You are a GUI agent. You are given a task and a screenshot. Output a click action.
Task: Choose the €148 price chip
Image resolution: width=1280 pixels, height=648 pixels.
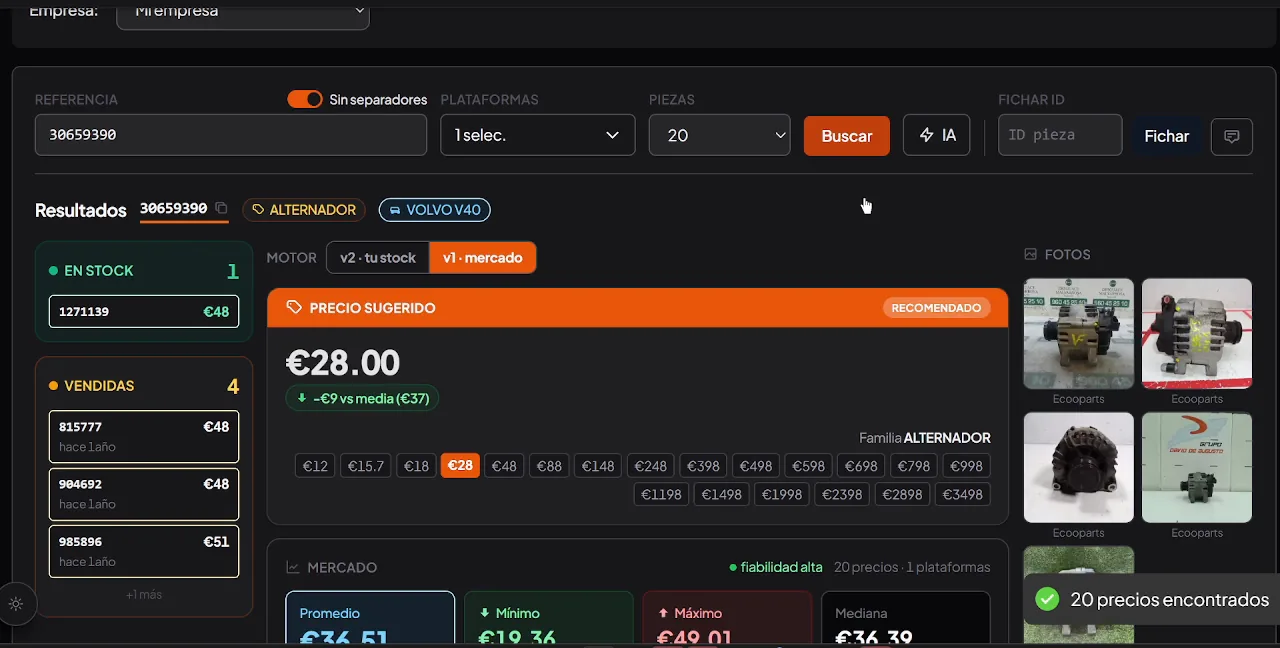click(598, 466)
